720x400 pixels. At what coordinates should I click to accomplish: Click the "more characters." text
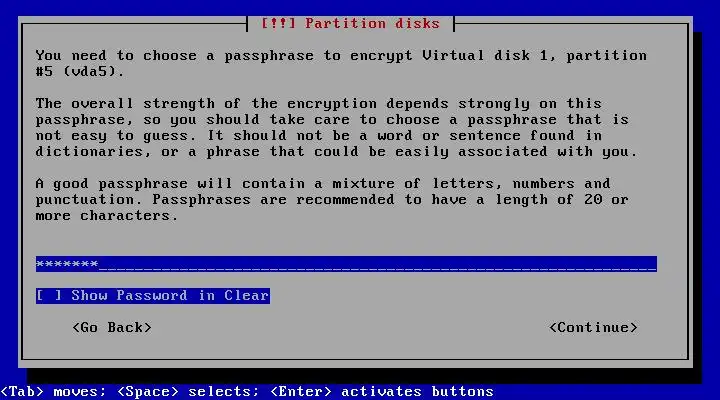click(107, 216)
